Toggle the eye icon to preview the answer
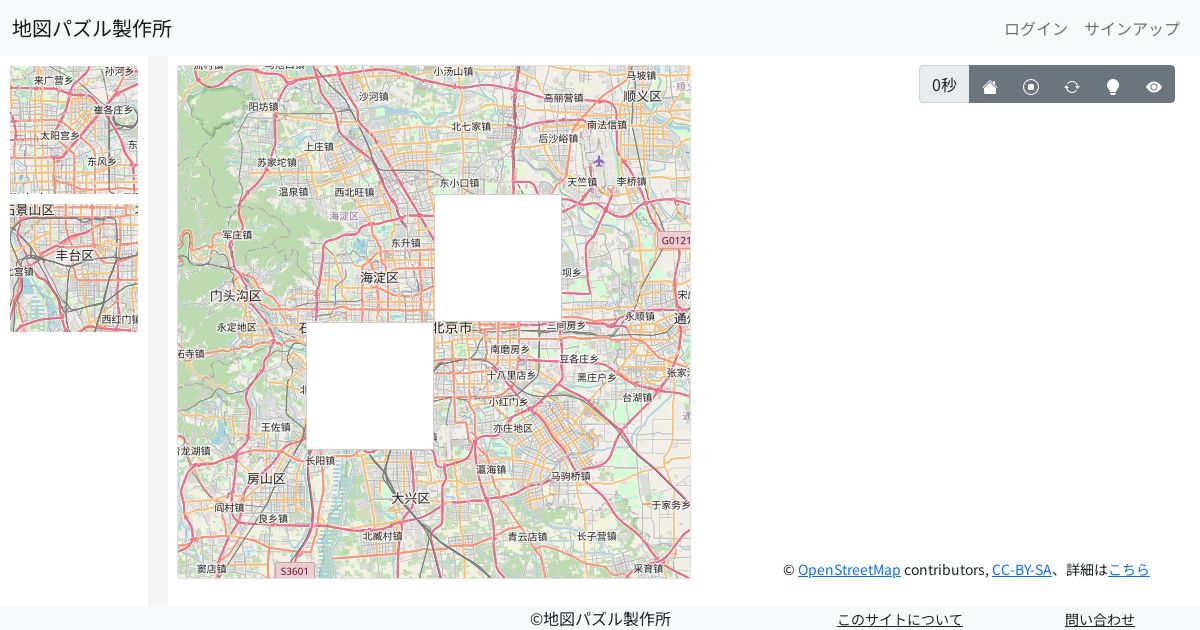Viewport: 1200px width, 630px height. [x=1154, y=86]
